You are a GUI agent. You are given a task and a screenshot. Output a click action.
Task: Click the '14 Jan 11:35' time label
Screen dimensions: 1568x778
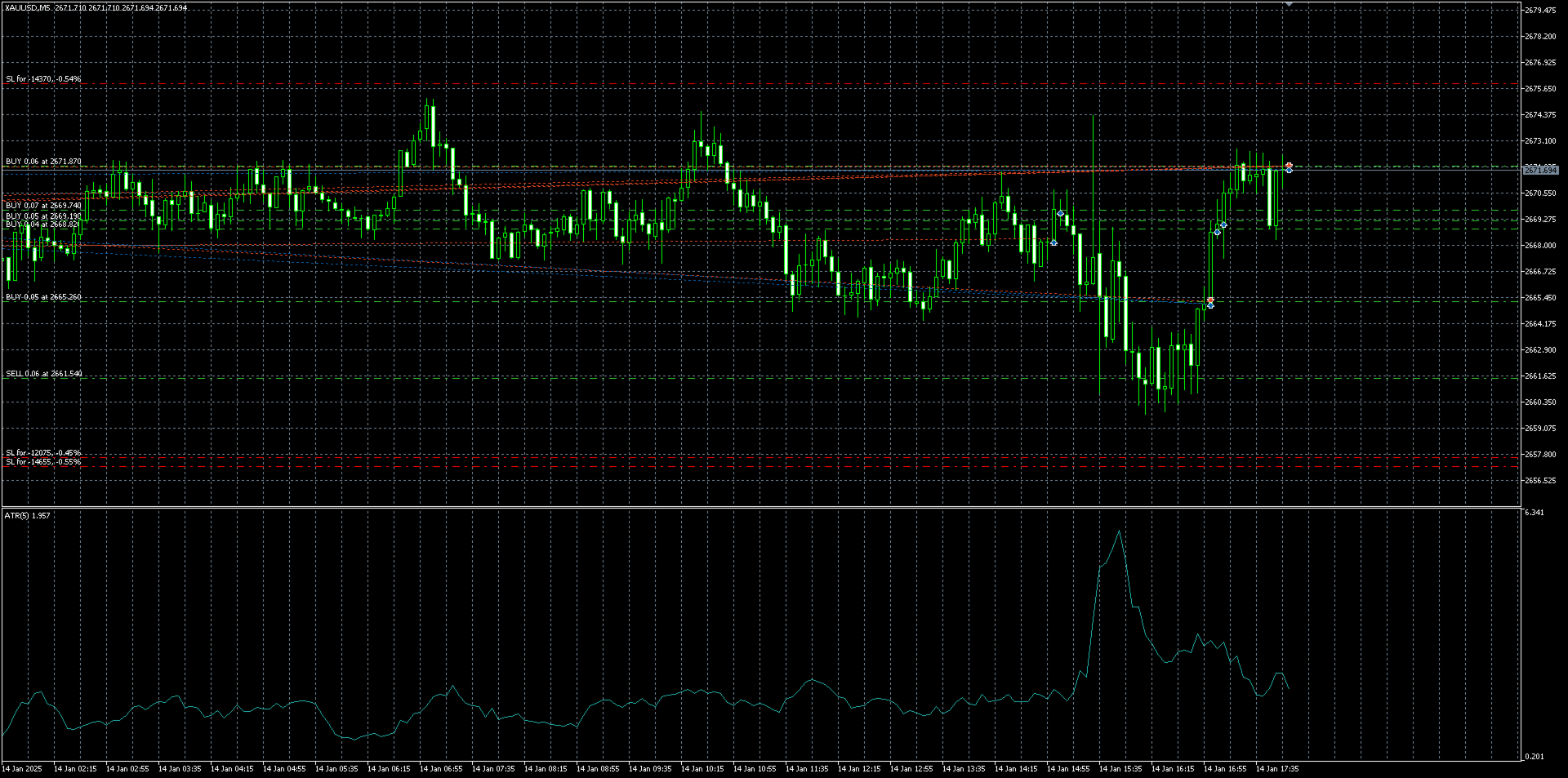click(807, 769)
